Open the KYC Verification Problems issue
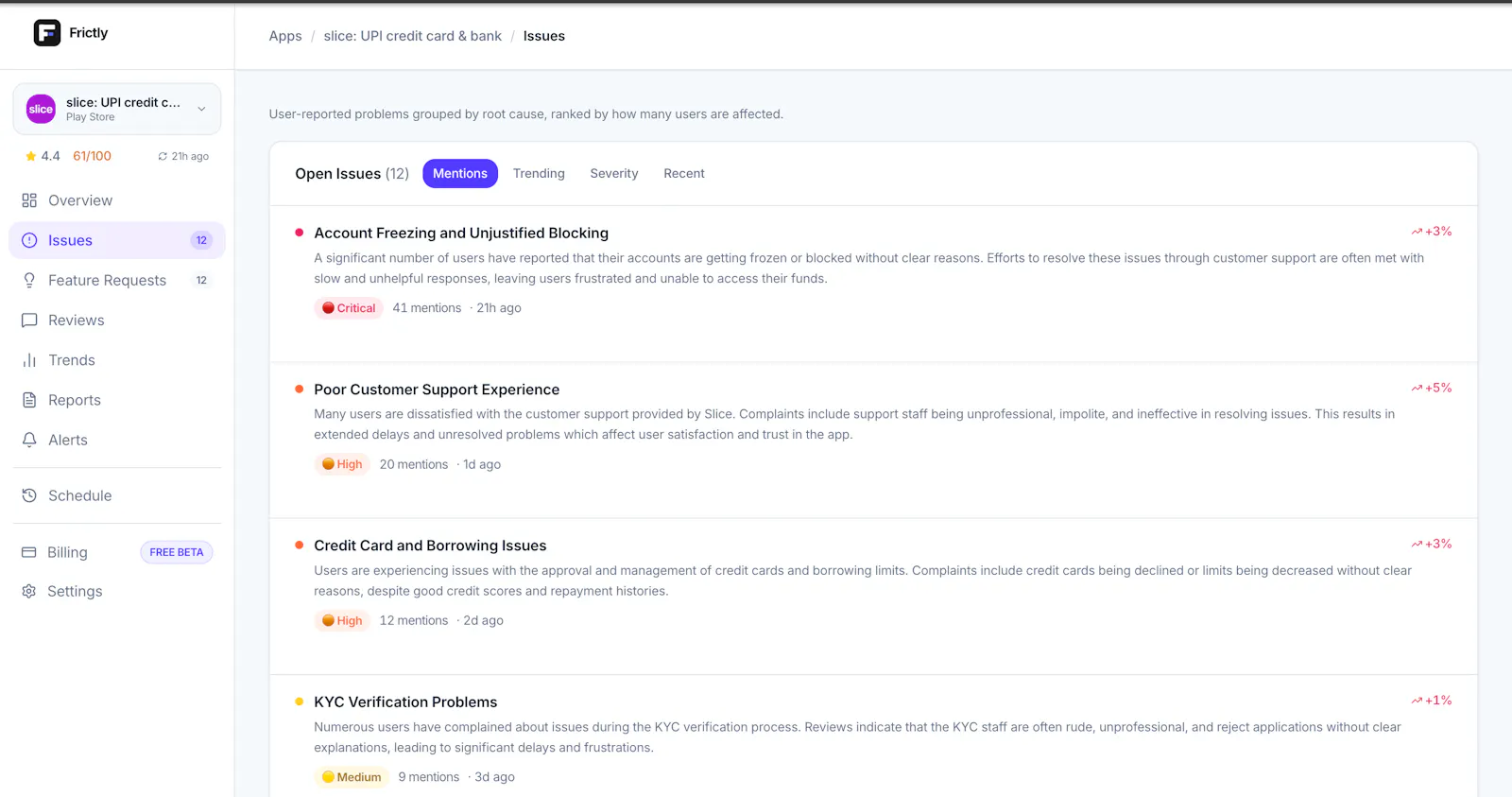This screenshot has width=1512, height=797. click(x=405, y=702)
